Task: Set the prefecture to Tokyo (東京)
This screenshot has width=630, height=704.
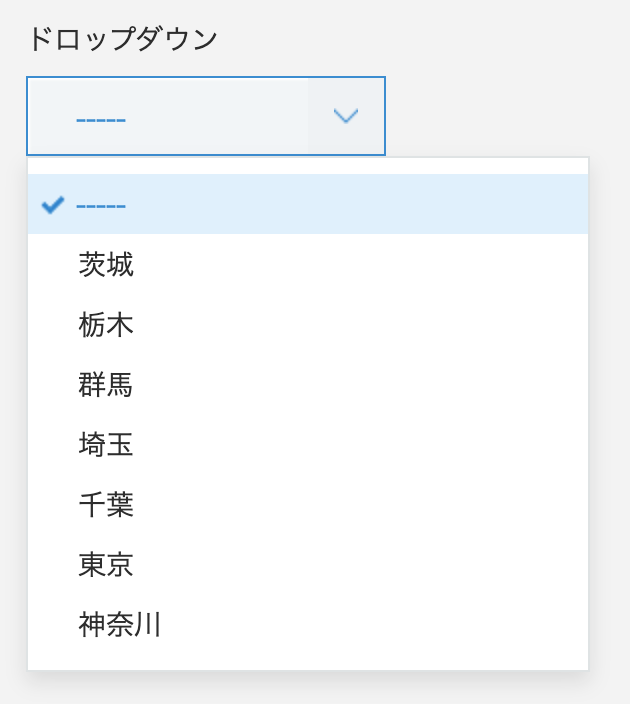Action: click(x=106, y=565)
